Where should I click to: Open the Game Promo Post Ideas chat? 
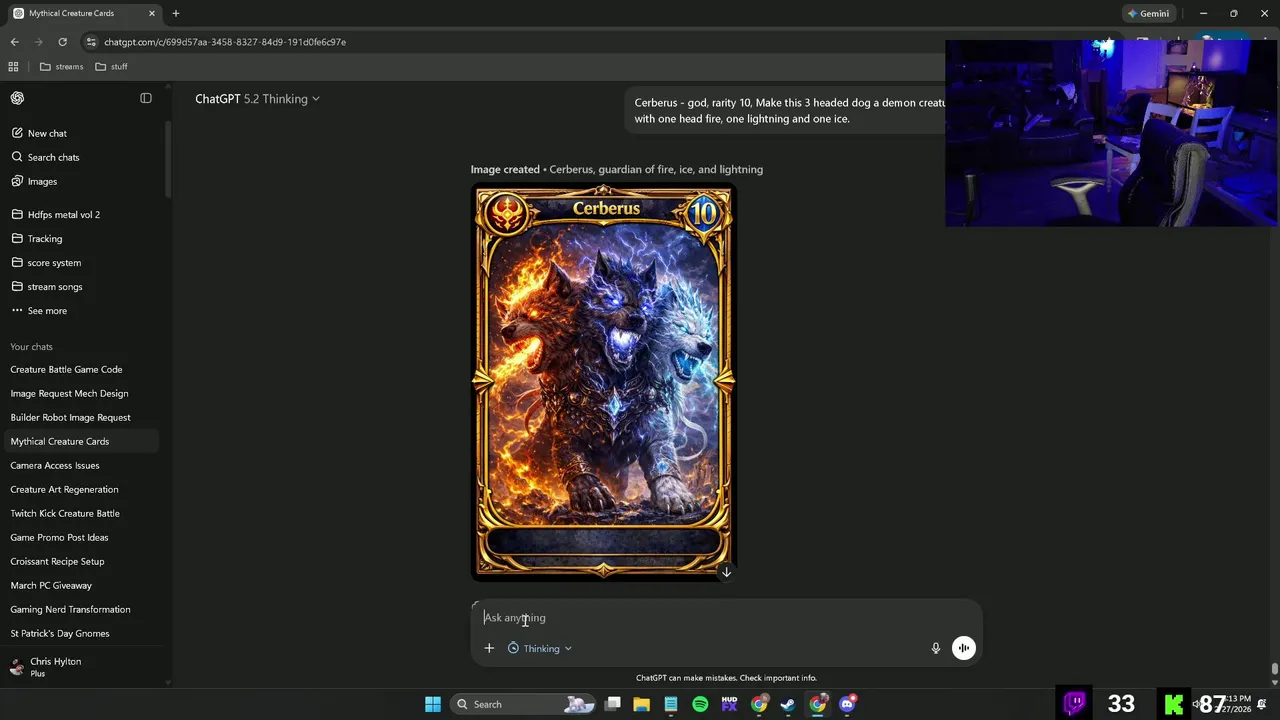(80, 537)
